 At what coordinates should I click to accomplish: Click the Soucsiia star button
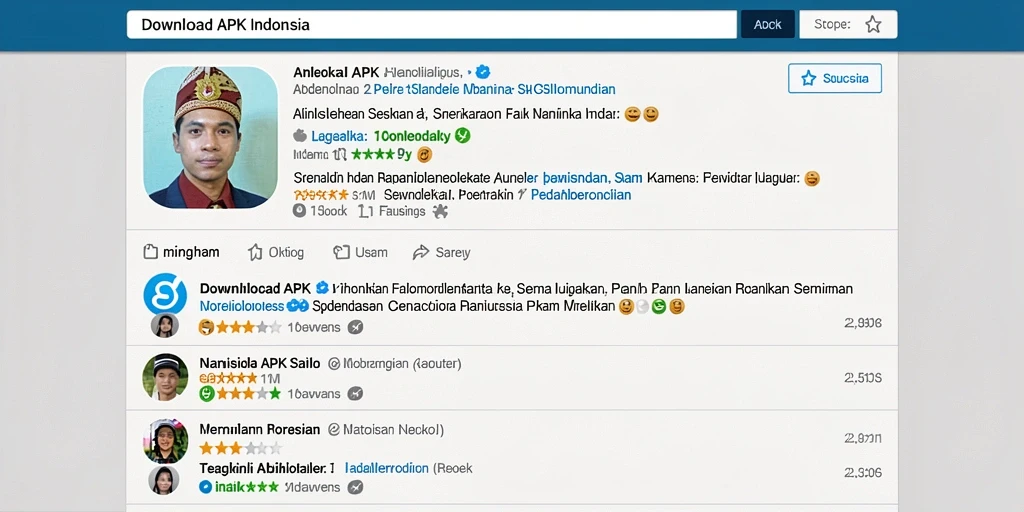tap(835, 78)
